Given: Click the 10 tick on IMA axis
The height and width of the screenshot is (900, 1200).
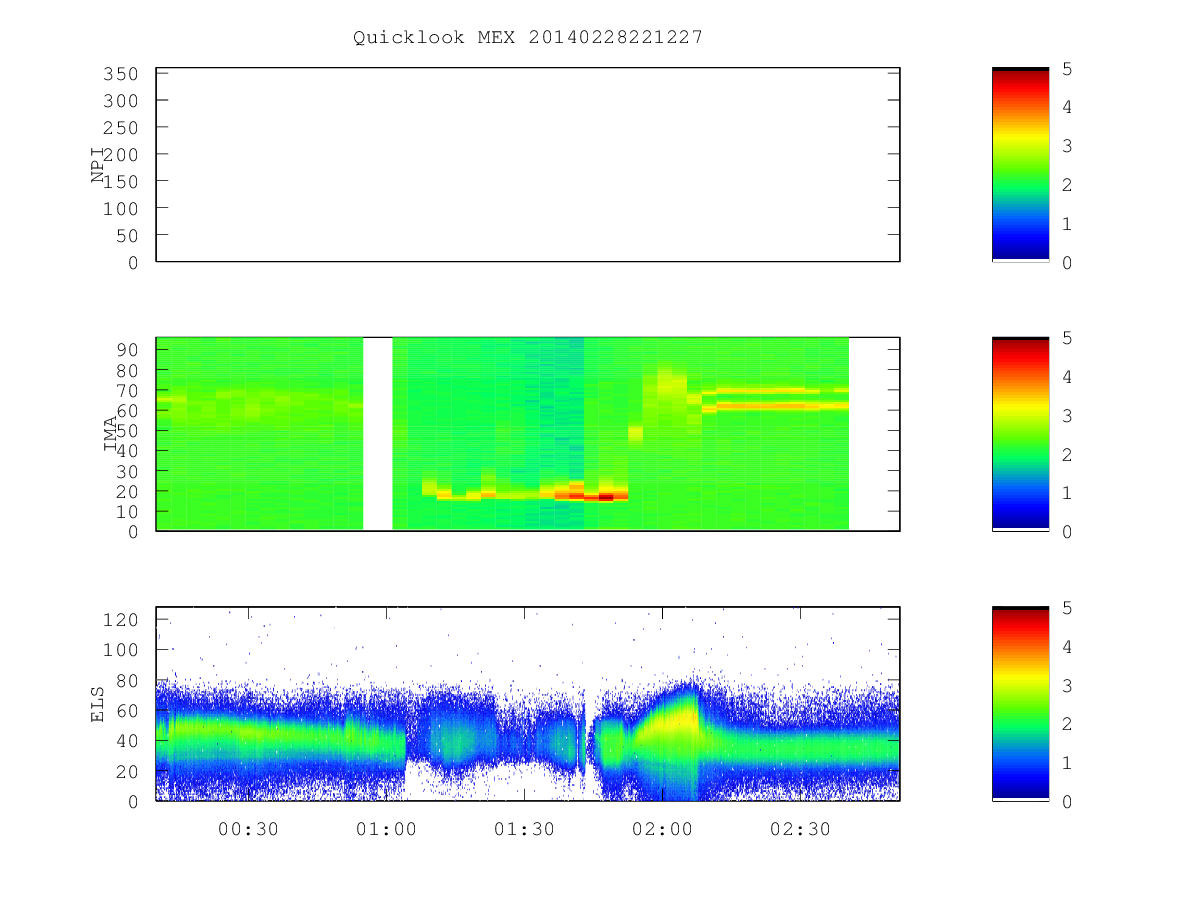Looking at the screenshot, I should coord(126,511).
